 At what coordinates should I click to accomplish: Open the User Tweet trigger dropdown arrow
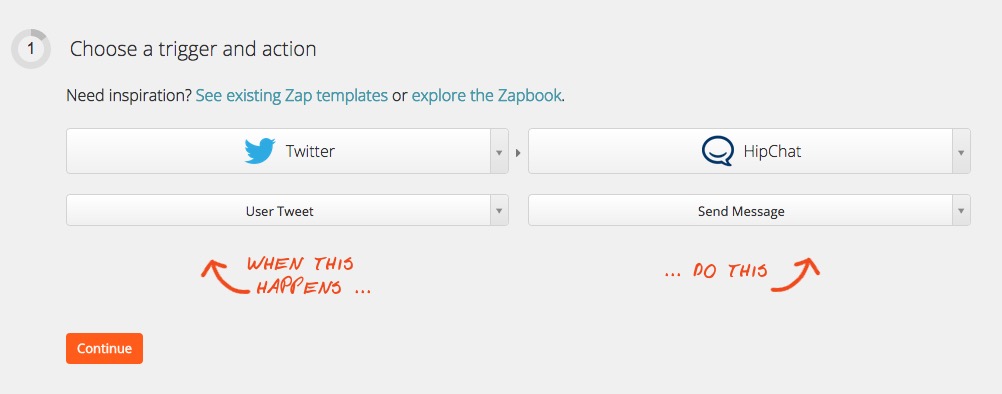pyautogui.click(x=499, y=210)
